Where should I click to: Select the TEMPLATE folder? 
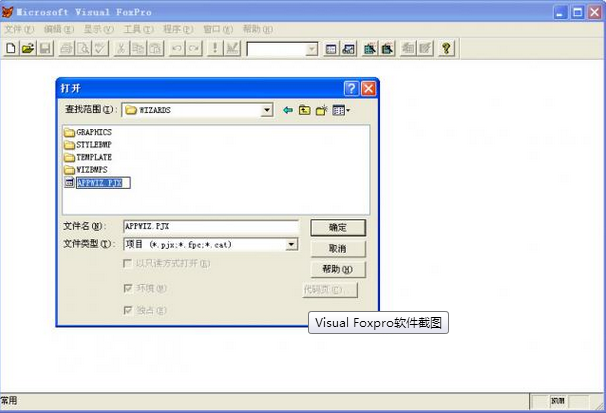[88, 157]
